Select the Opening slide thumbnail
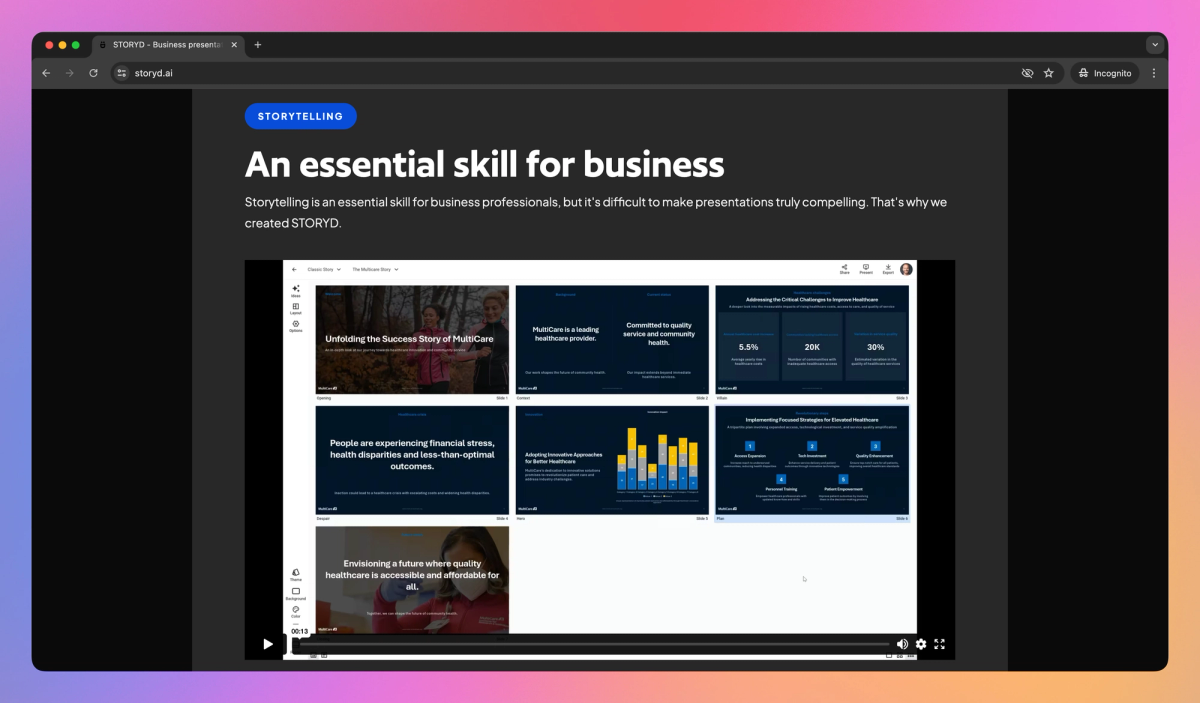 click(x=412, y=340)
